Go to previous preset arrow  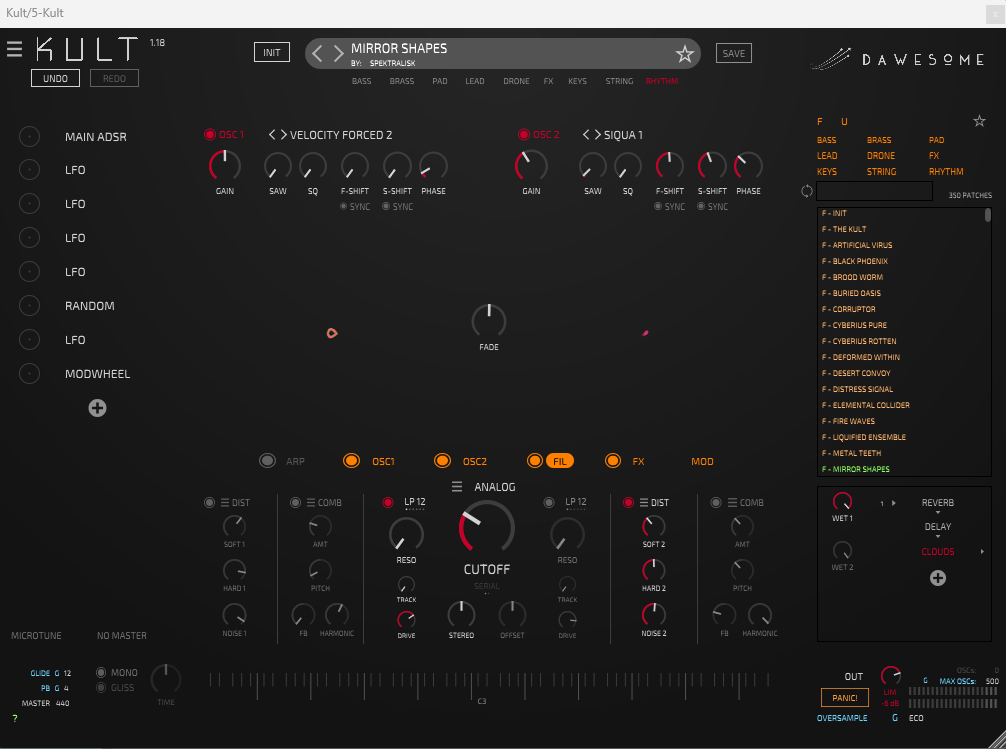tap(317, 53)
